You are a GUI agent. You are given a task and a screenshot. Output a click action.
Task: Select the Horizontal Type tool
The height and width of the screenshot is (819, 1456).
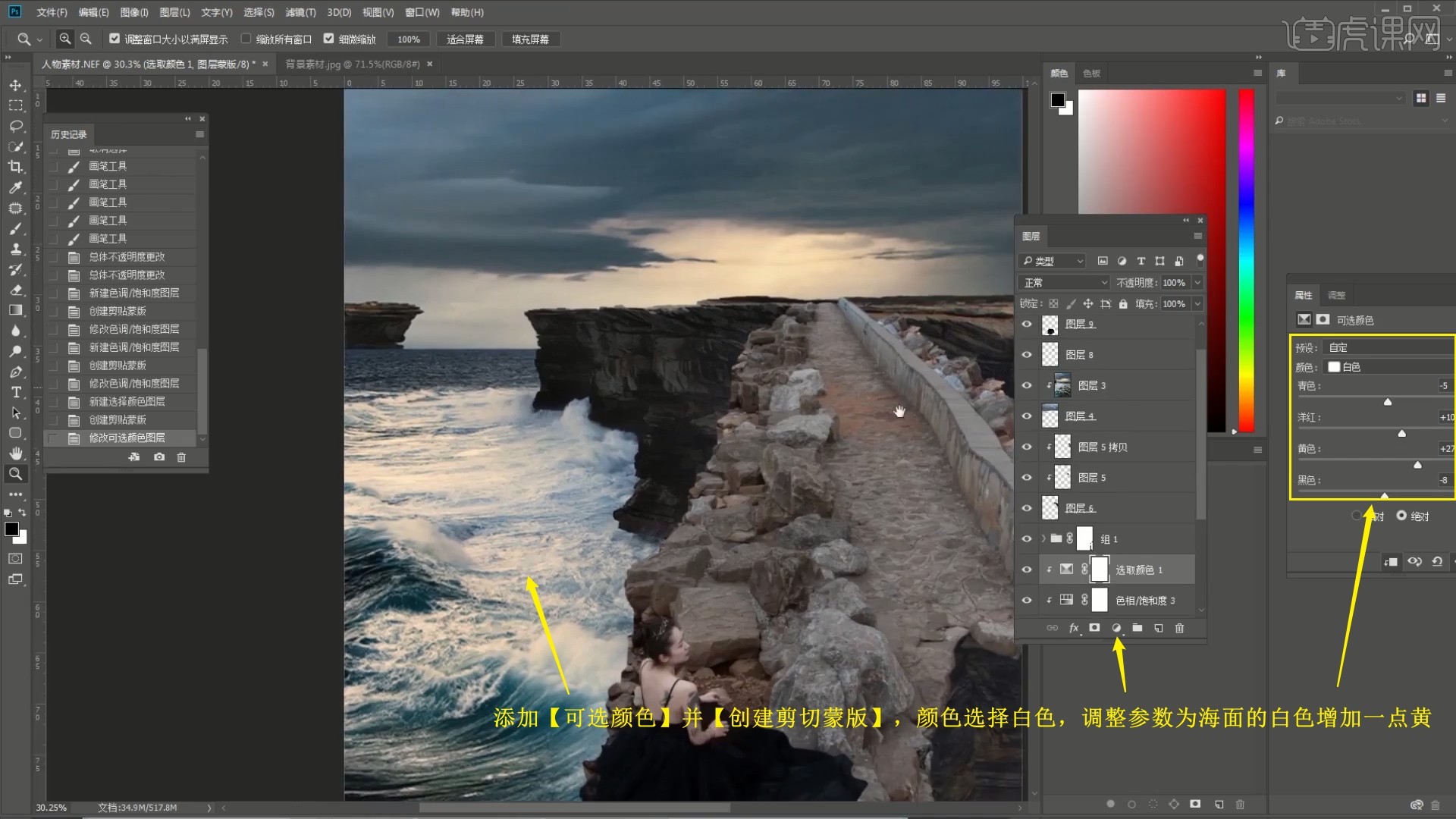(15, 392)
